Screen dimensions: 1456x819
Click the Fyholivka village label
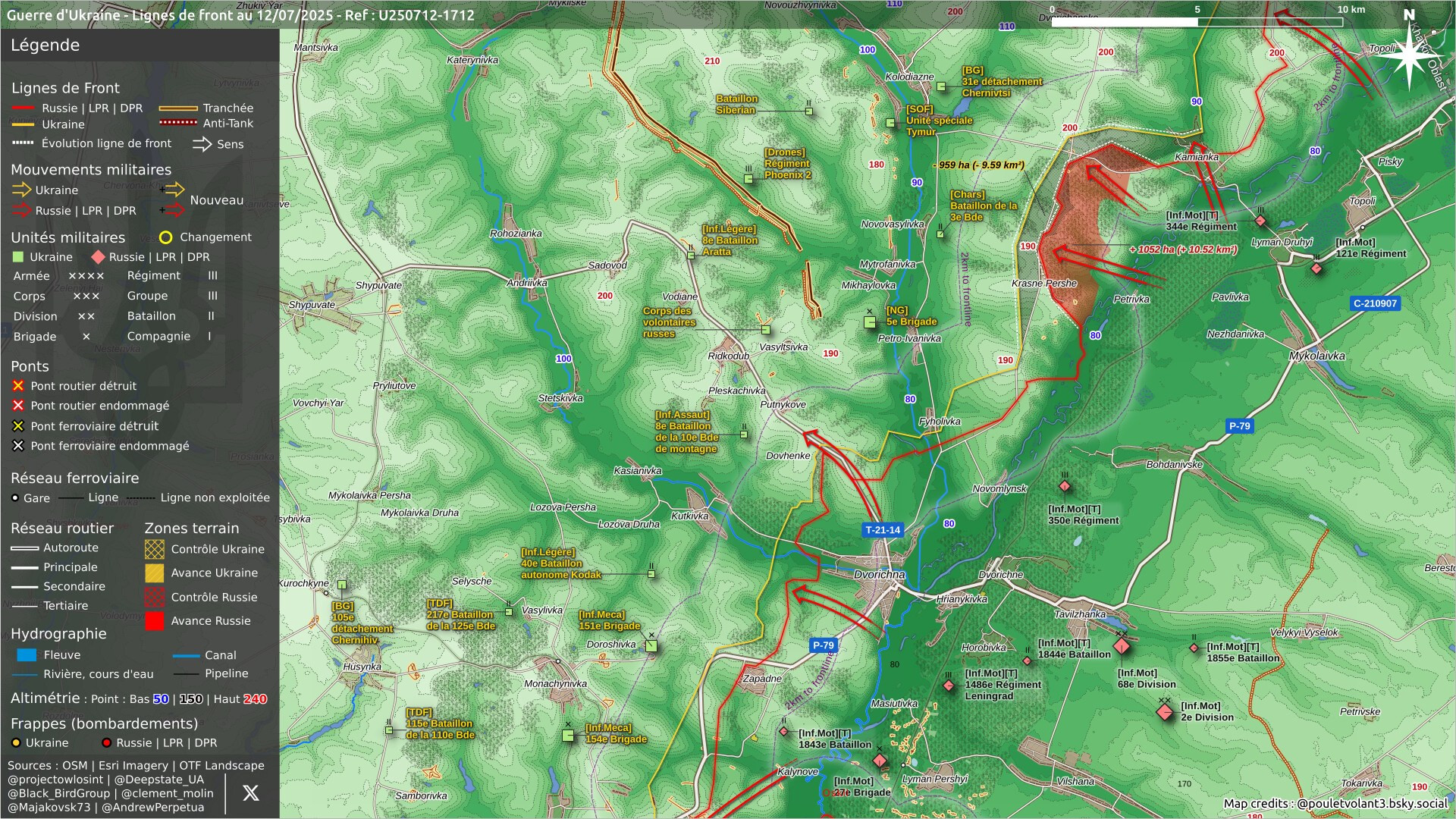click(x=940, y=422)
